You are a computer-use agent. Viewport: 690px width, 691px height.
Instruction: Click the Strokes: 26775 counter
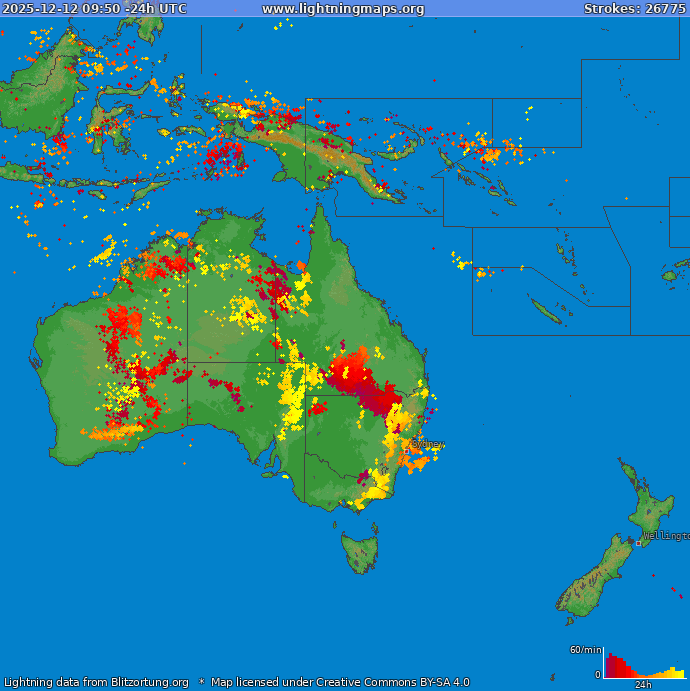click(x=634, y=9)
